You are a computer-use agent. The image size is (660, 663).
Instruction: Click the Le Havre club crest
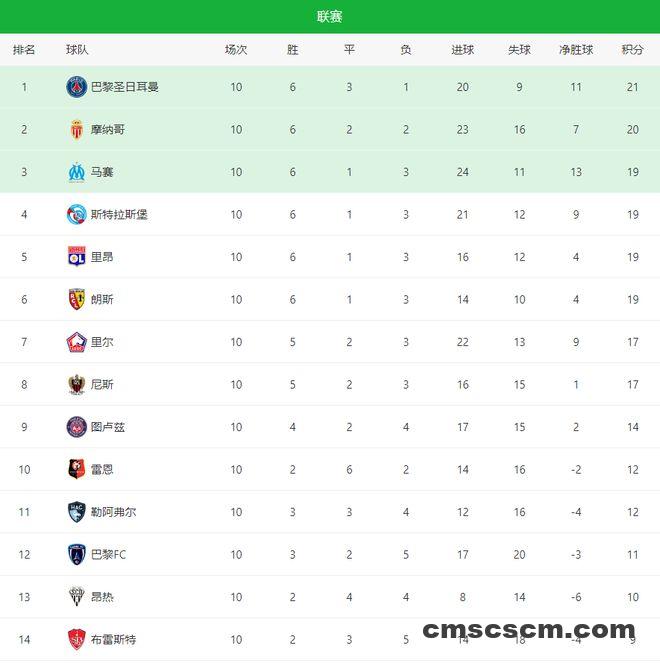(77, 512)
